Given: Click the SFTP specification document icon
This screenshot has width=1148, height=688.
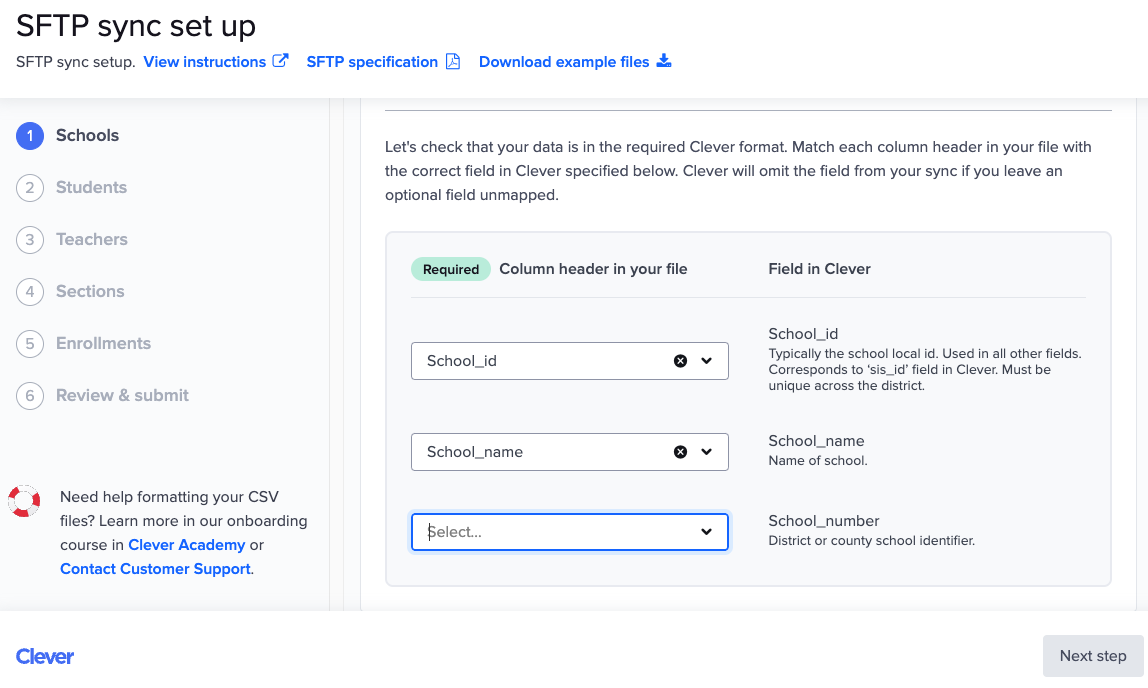Looking at the screenshot, I should [x=454, y=61].
